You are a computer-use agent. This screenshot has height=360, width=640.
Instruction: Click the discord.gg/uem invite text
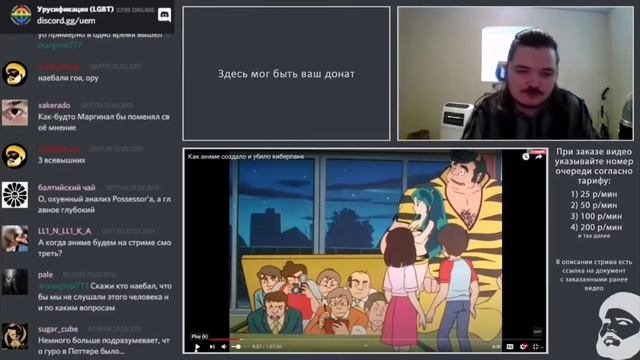pos(66,20)
